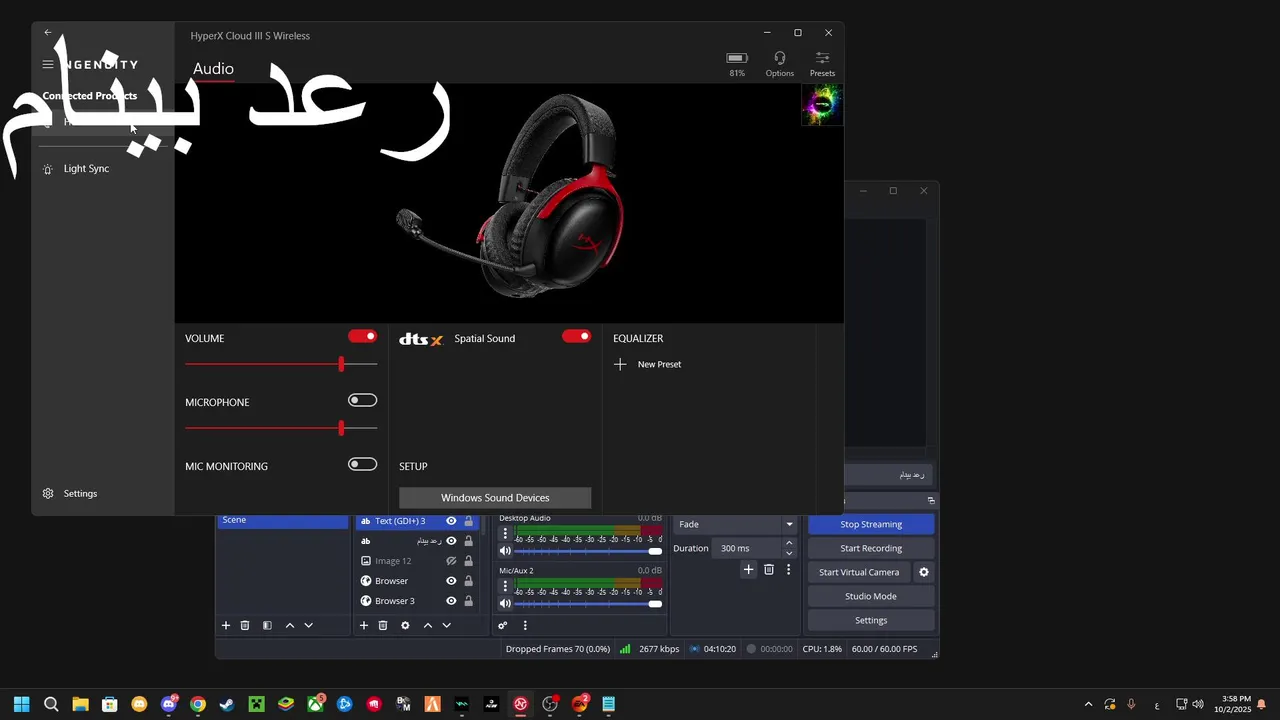This screenshot has height=720, width=1280.
Task: Open headset Options
Action: [779, 64]
